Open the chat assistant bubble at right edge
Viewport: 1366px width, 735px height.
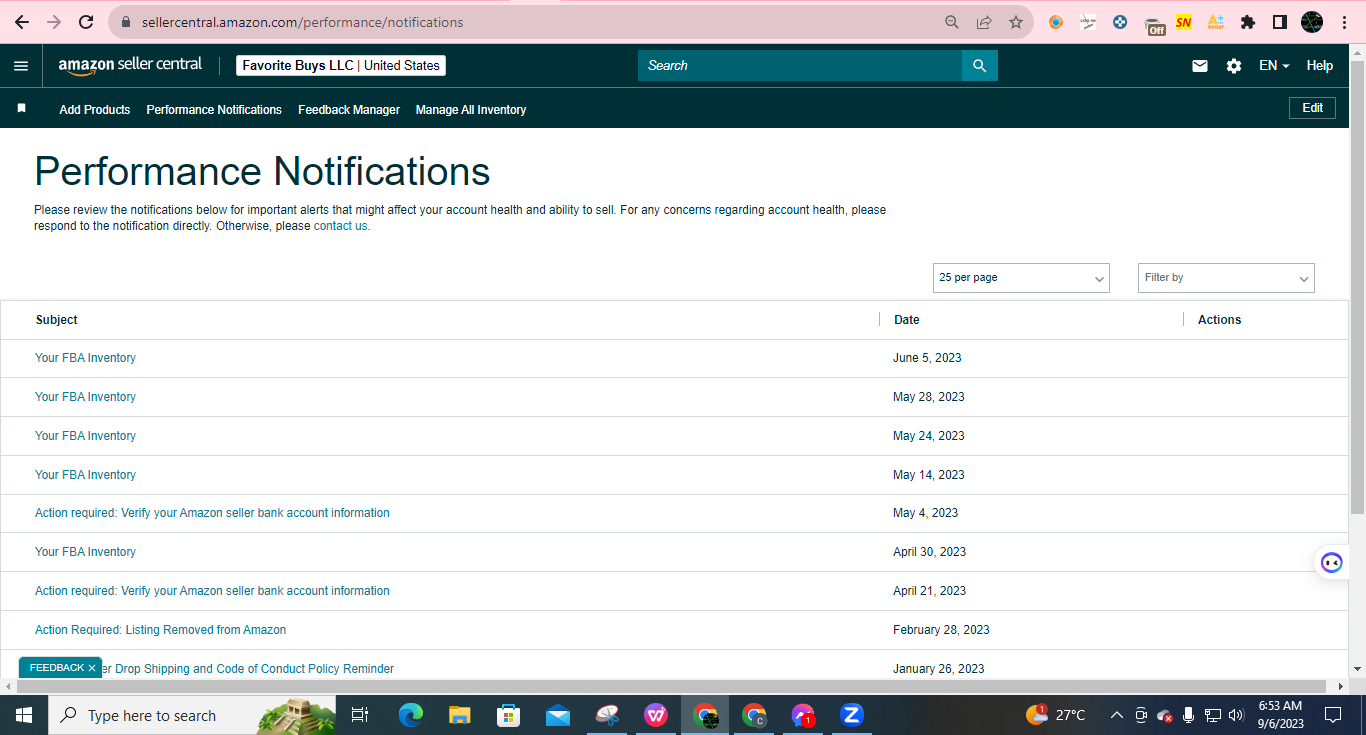[x=1332, y=562]
